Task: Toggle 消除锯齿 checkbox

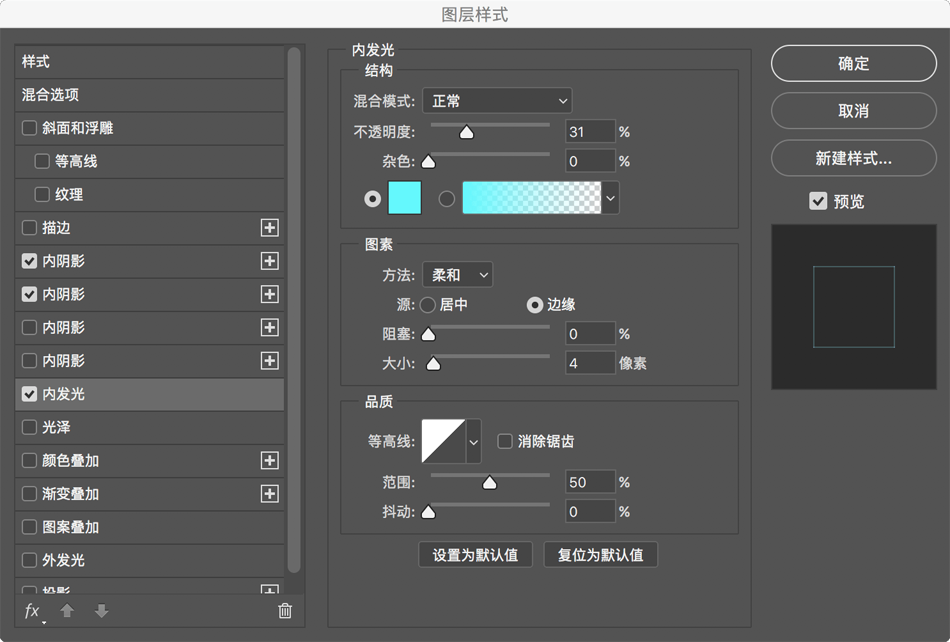Action: [505, 441]
